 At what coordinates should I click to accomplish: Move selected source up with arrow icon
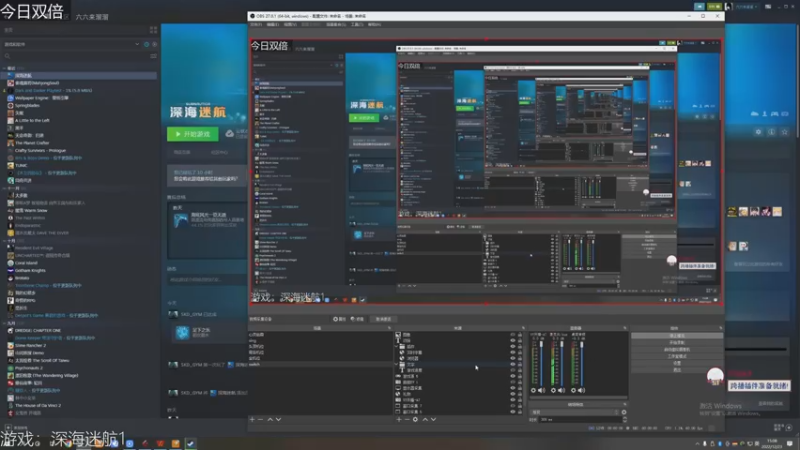(425, 419)
